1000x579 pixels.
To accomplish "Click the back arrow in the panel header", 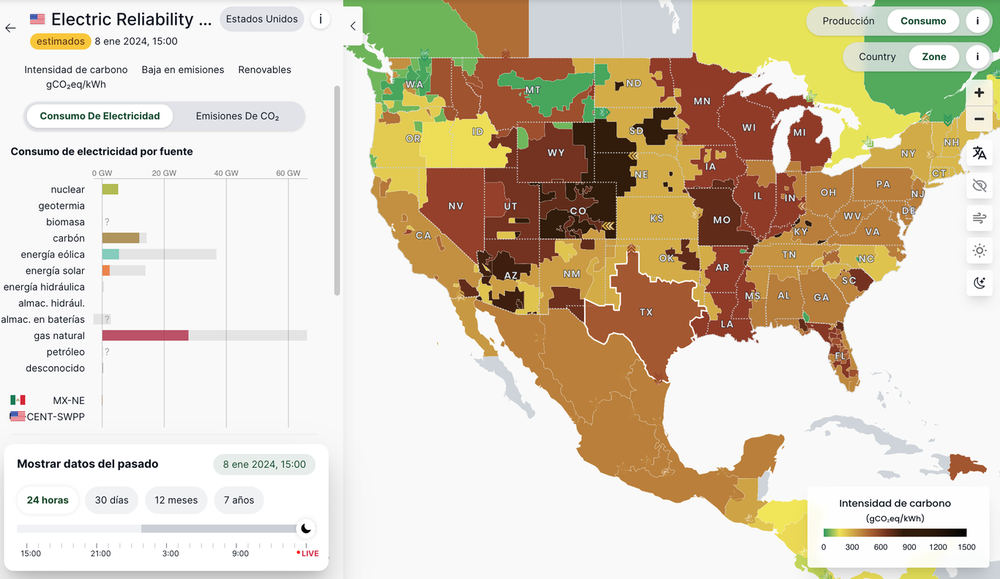I will pos(10,28).
